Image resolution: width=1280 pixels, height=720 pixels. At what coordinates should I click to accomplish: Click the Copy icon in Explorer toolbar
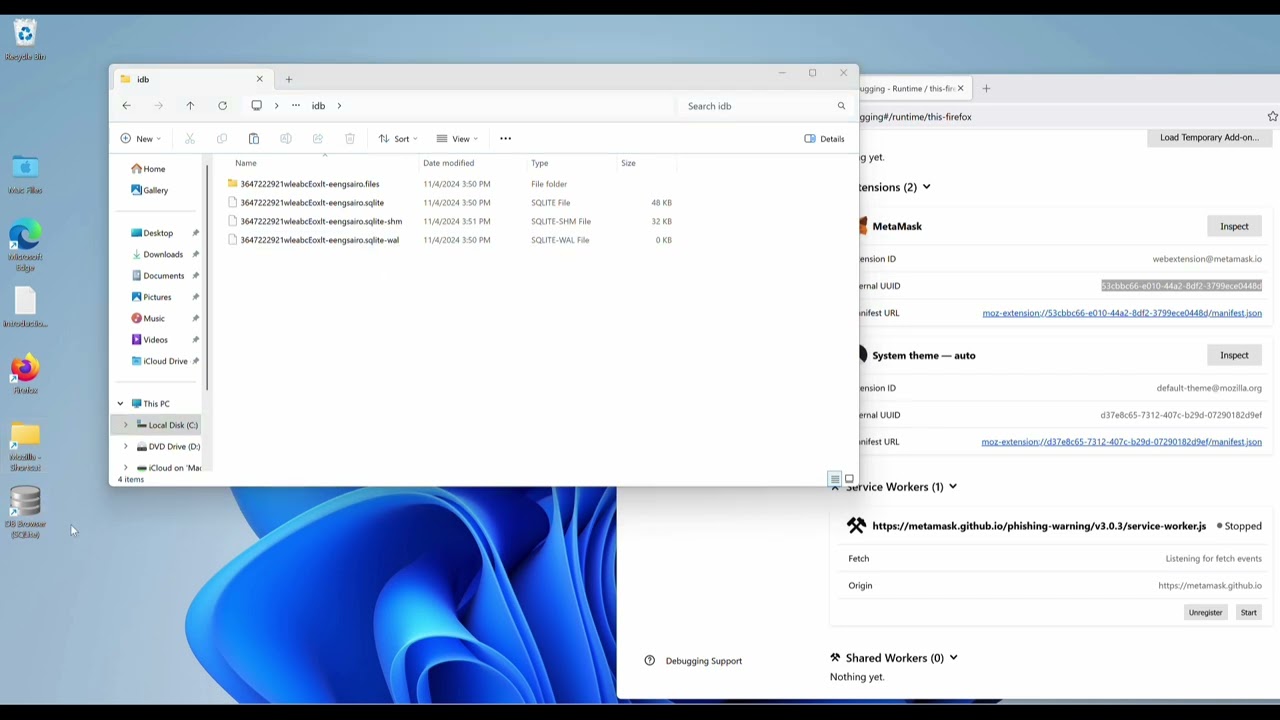222,139
